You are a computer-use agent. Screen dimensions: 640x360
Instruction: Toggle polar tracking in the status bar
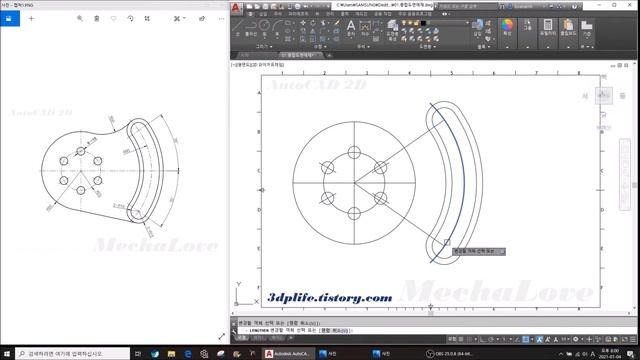(x=491, y=339)
